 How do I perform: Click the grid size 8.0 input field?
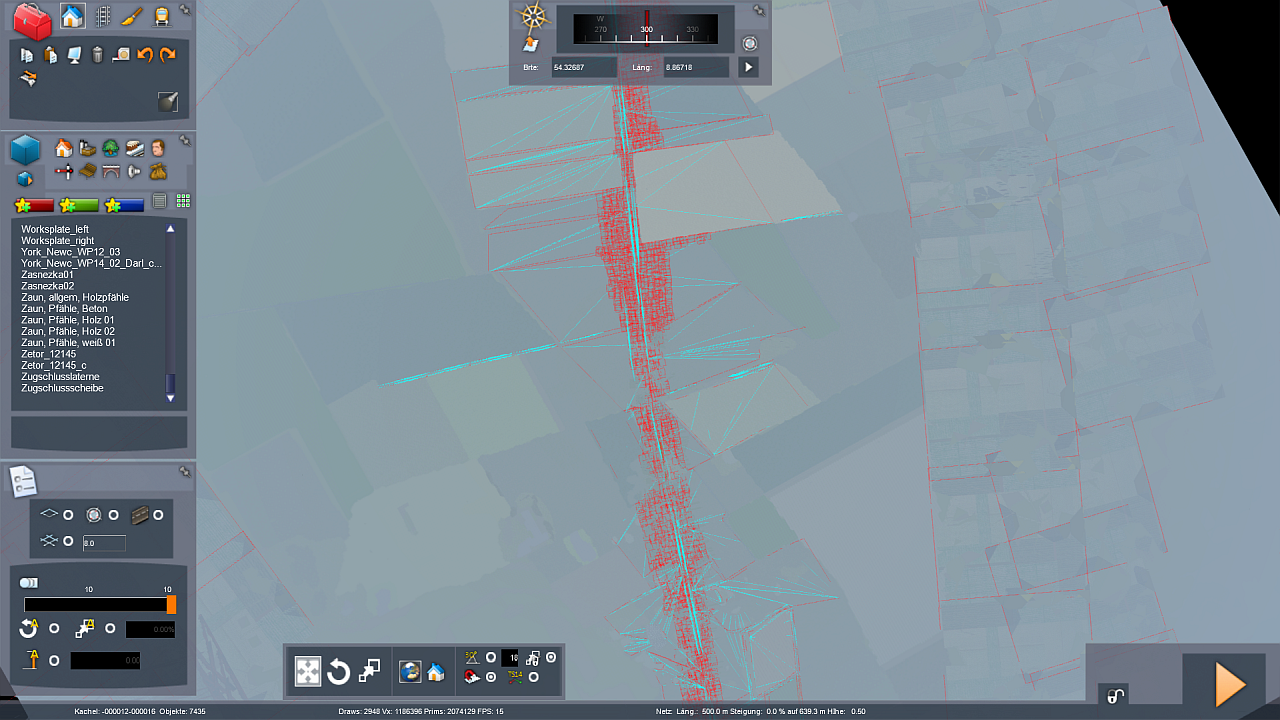(104, 543)
